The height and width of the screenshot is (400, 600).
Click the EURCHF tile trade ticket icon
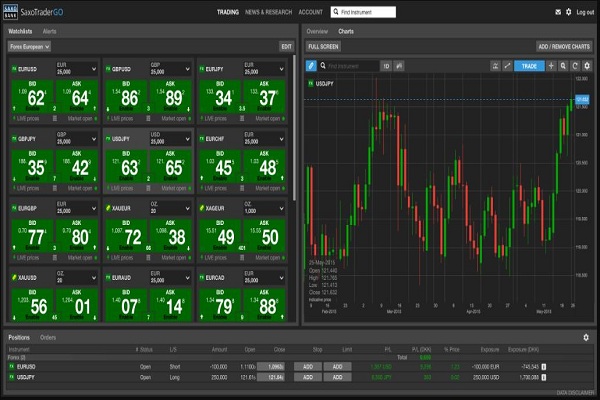[242, 188]
